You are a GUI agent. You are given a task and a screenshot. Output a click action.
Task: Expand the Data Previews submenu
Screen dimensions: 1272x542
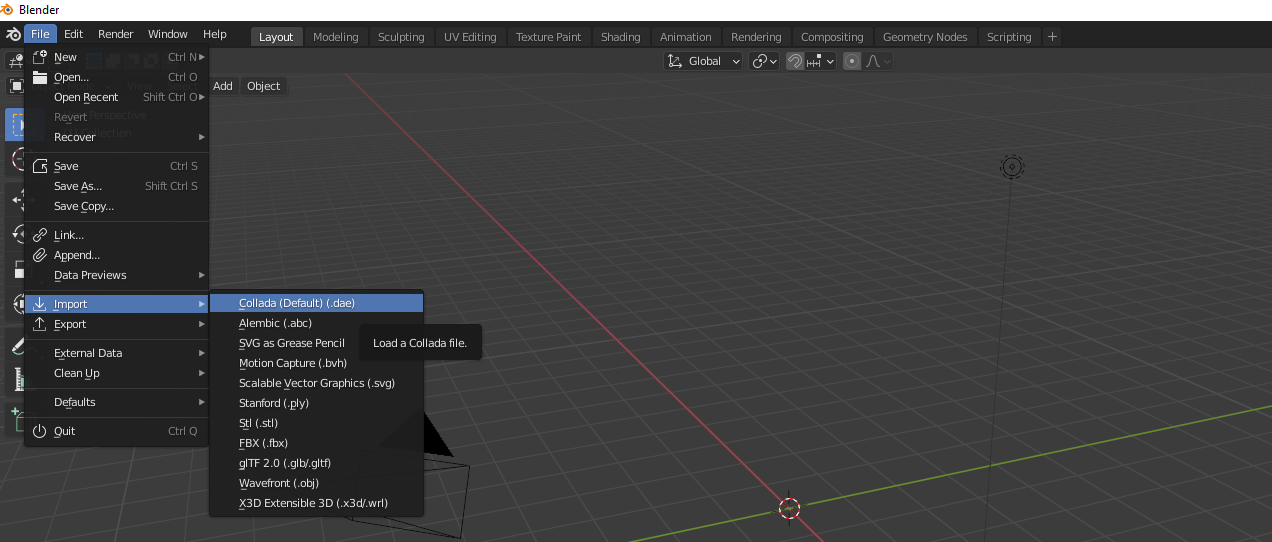click(116, 275)
